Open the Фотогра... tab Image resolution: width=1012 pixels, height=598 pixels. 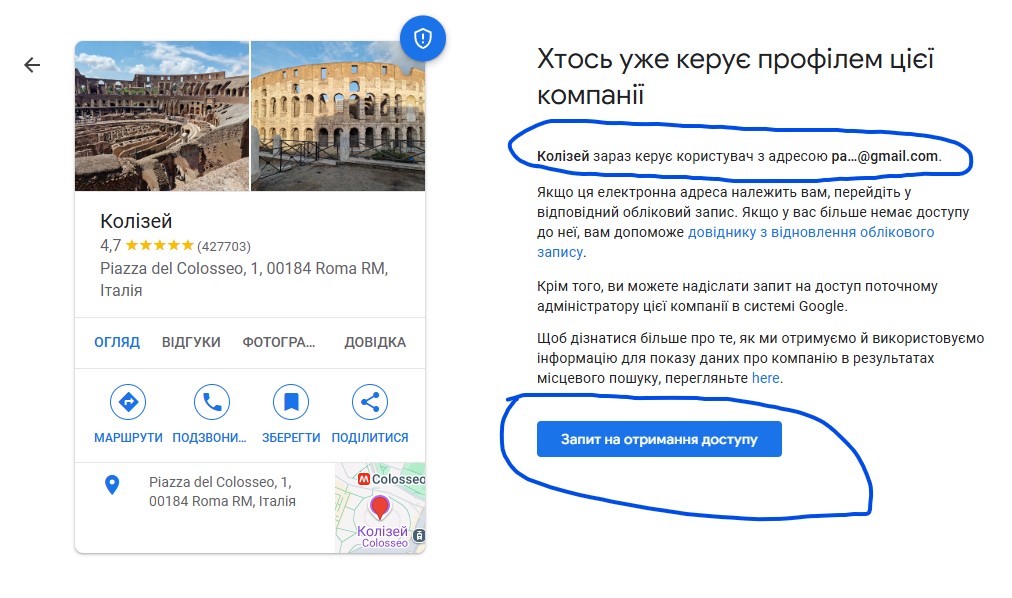pyautogui.click(x=279, y=342)
